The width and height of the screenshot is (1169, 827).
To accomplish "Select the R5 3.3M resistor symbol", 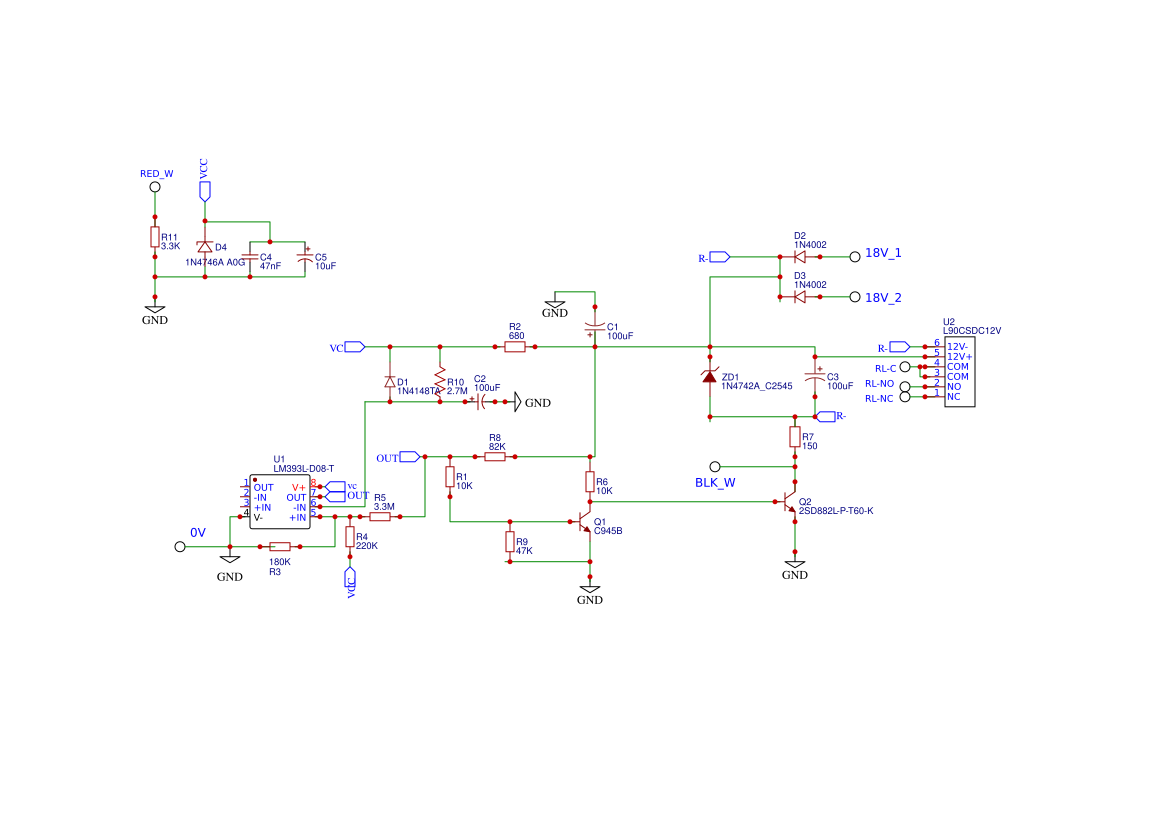I will (x=380, y=516).
